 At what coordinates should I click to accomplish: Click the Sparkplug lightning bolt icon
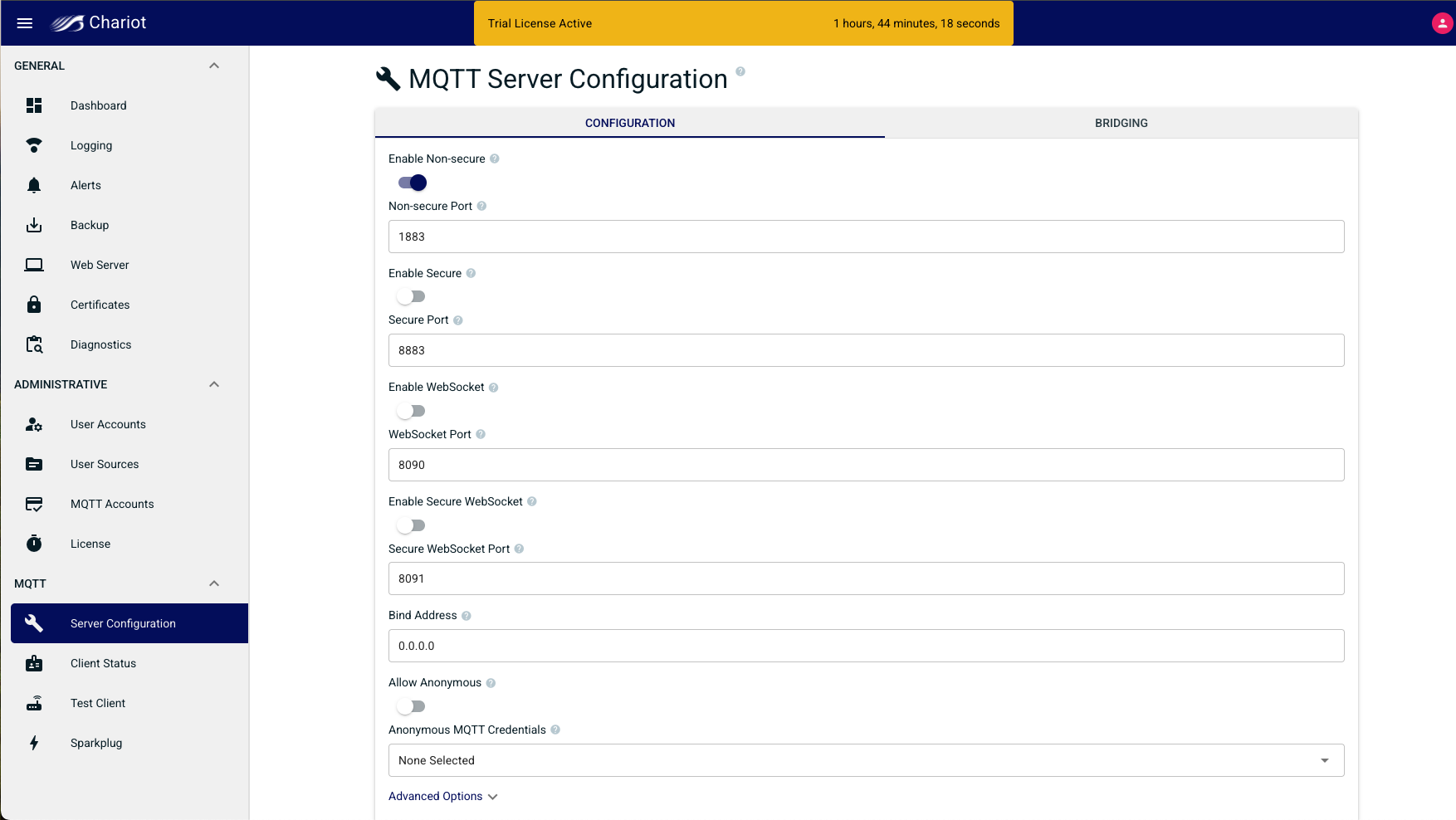click(34, 743)
